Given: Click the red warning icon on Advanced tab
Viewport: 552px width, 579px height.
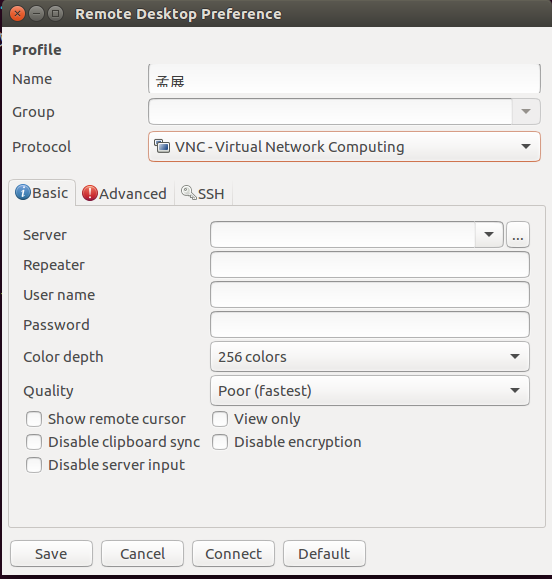Looking at the screenshot, I should coord(90,193).
